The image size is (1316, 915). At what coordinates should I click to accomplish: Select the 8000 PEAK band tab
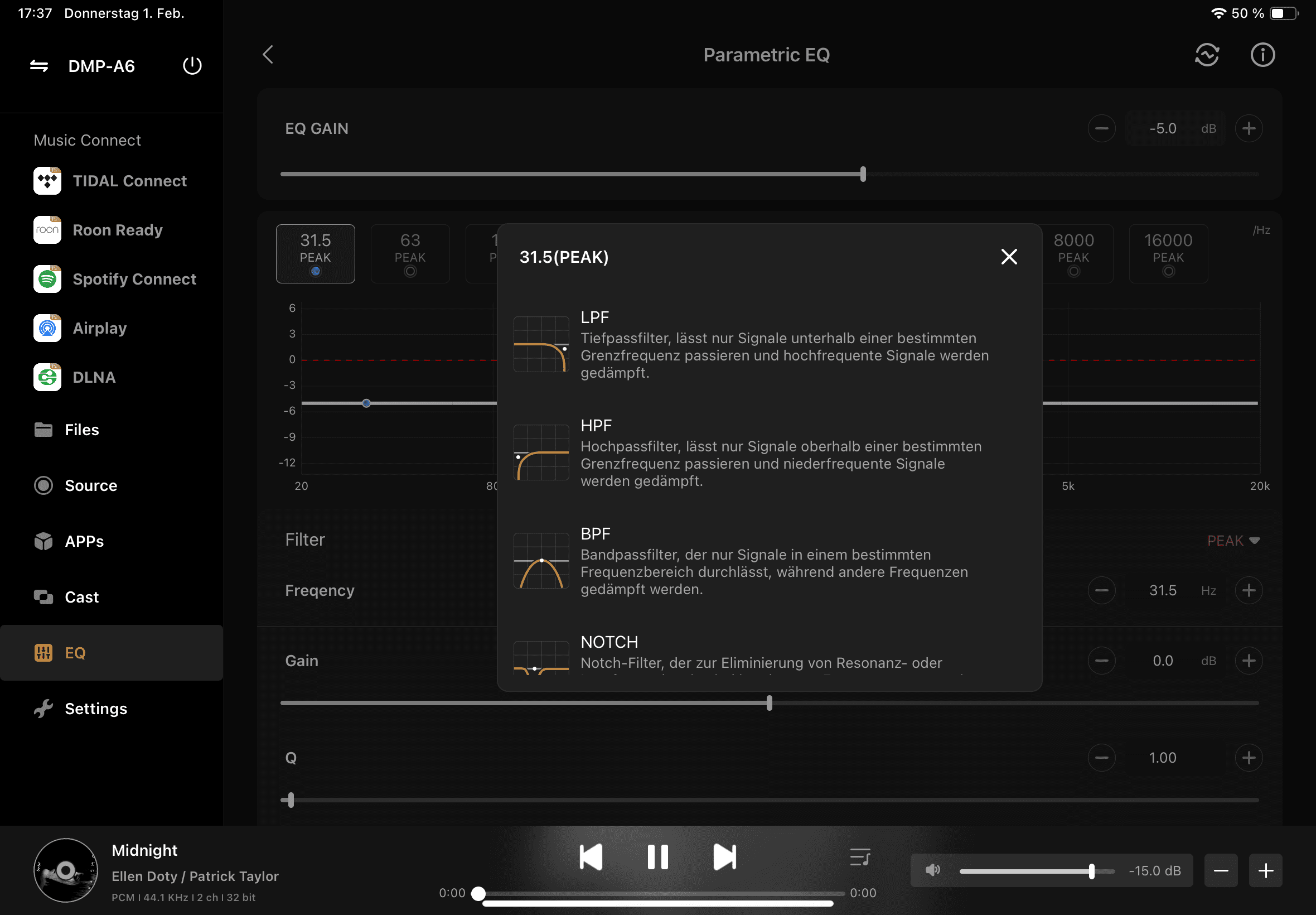coord(1073,253)
